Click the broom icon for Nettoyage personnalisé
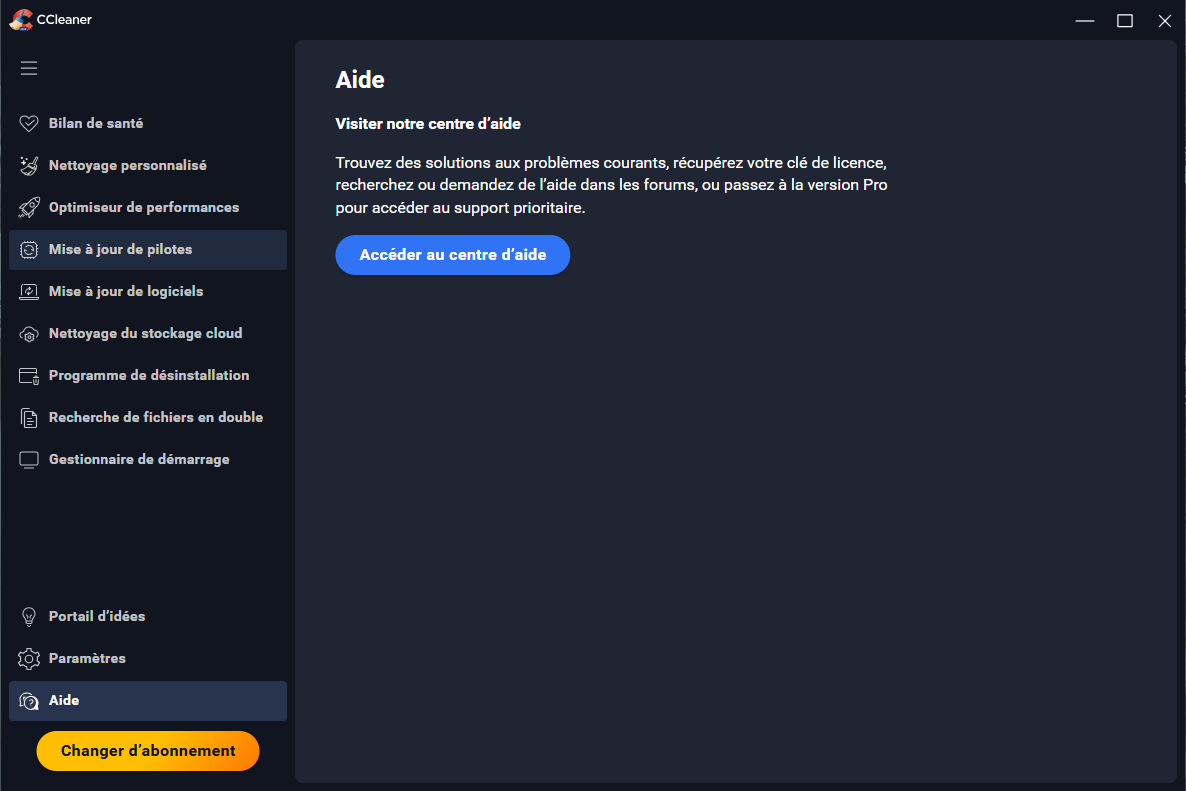 point(29,166)
